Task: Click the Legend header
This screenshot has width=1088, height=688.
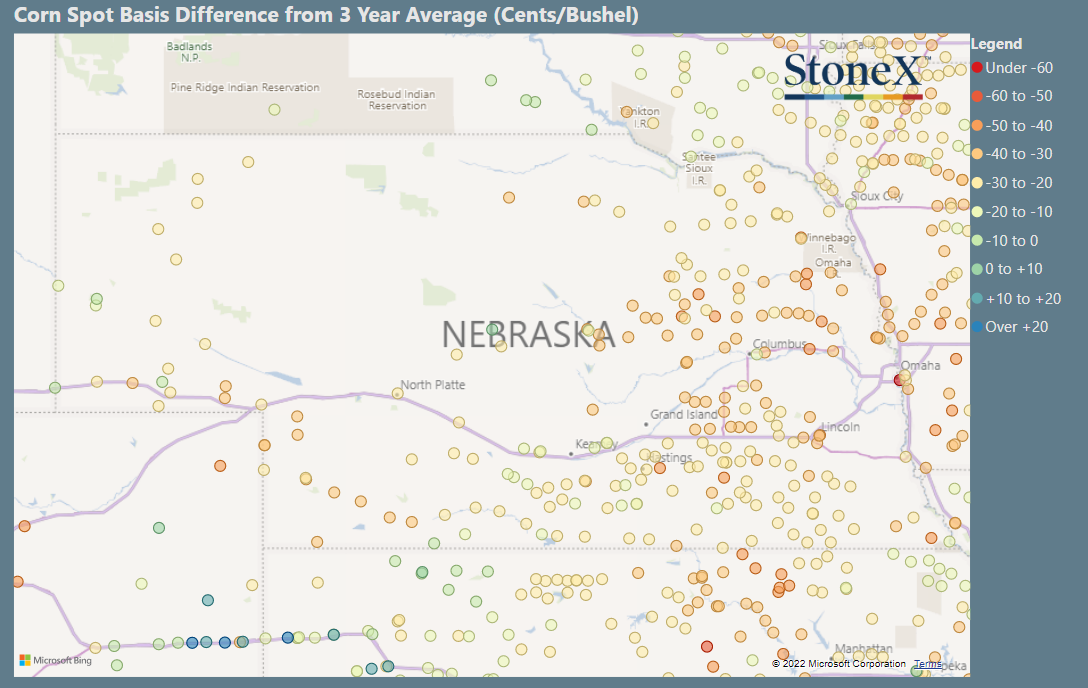Action: (996, 44)
